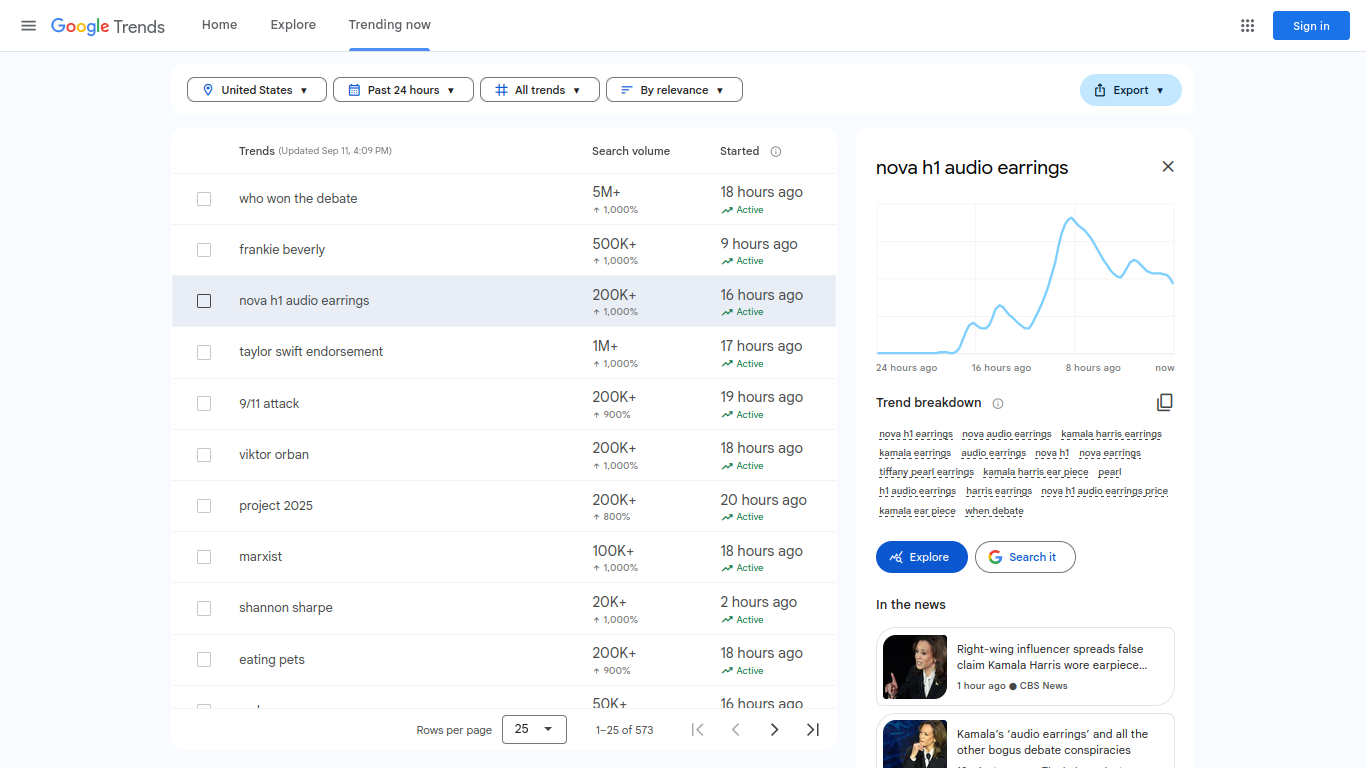Click the Sign in button

point(1311,26)
